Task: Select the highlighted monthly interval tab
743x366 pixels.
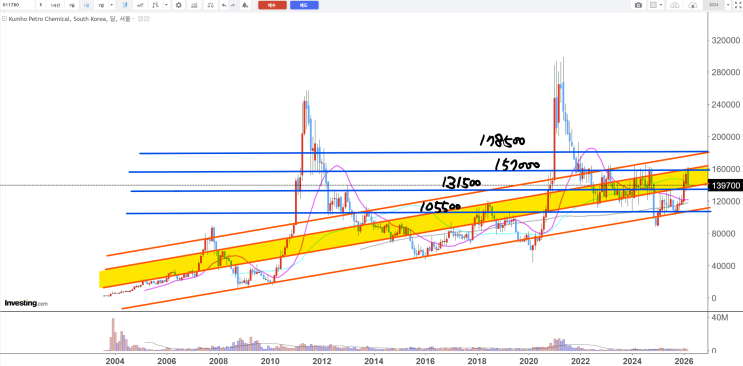Action: point(86,5)
